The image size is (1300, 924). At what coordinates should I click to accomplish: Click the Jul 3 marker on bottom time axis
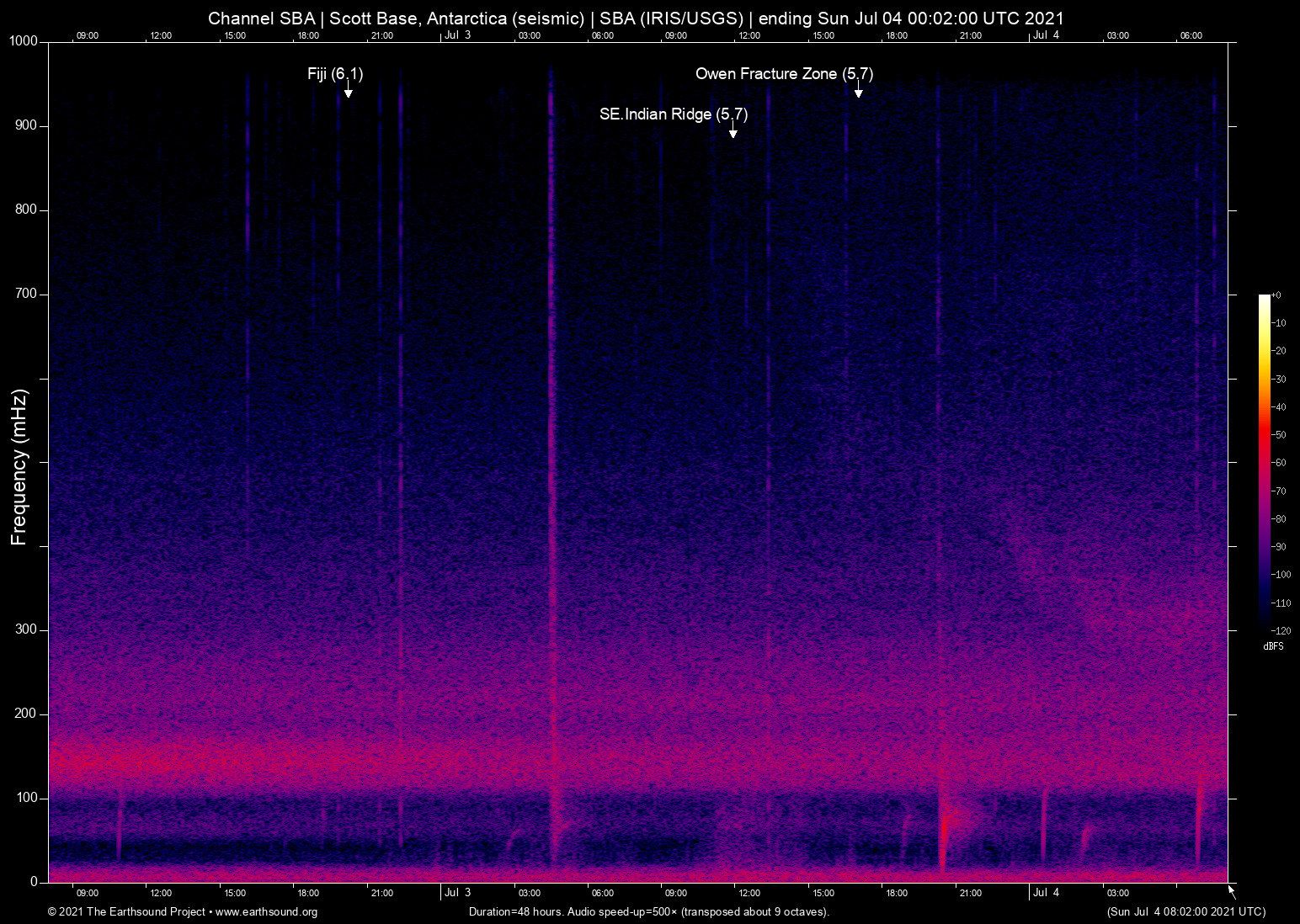(x=457, y=893)
